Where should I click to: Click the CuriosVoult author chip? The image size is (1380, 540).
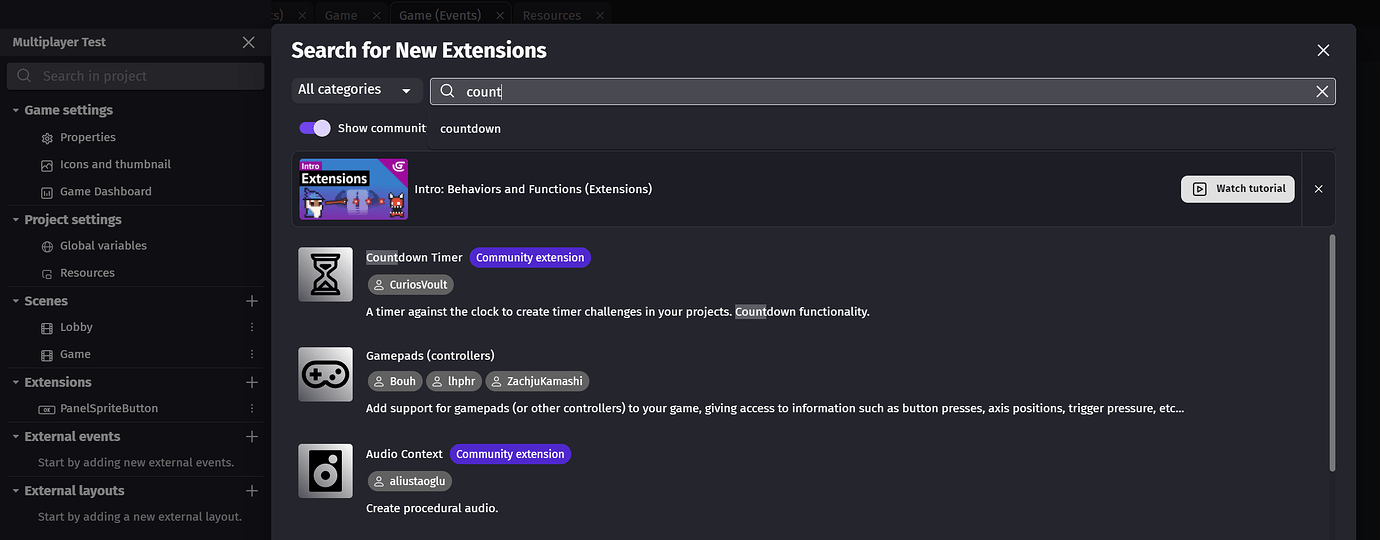point(410,285)
